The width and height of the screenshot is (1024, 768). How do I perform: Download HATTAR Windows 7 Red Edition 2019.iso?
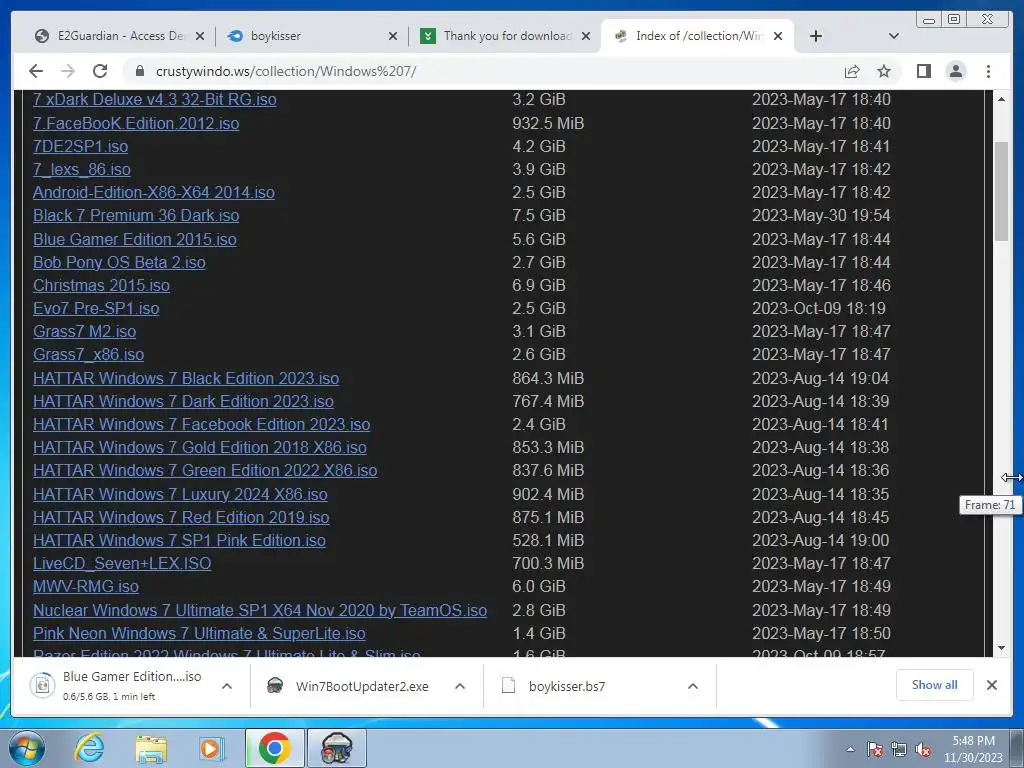coord(181,517)
